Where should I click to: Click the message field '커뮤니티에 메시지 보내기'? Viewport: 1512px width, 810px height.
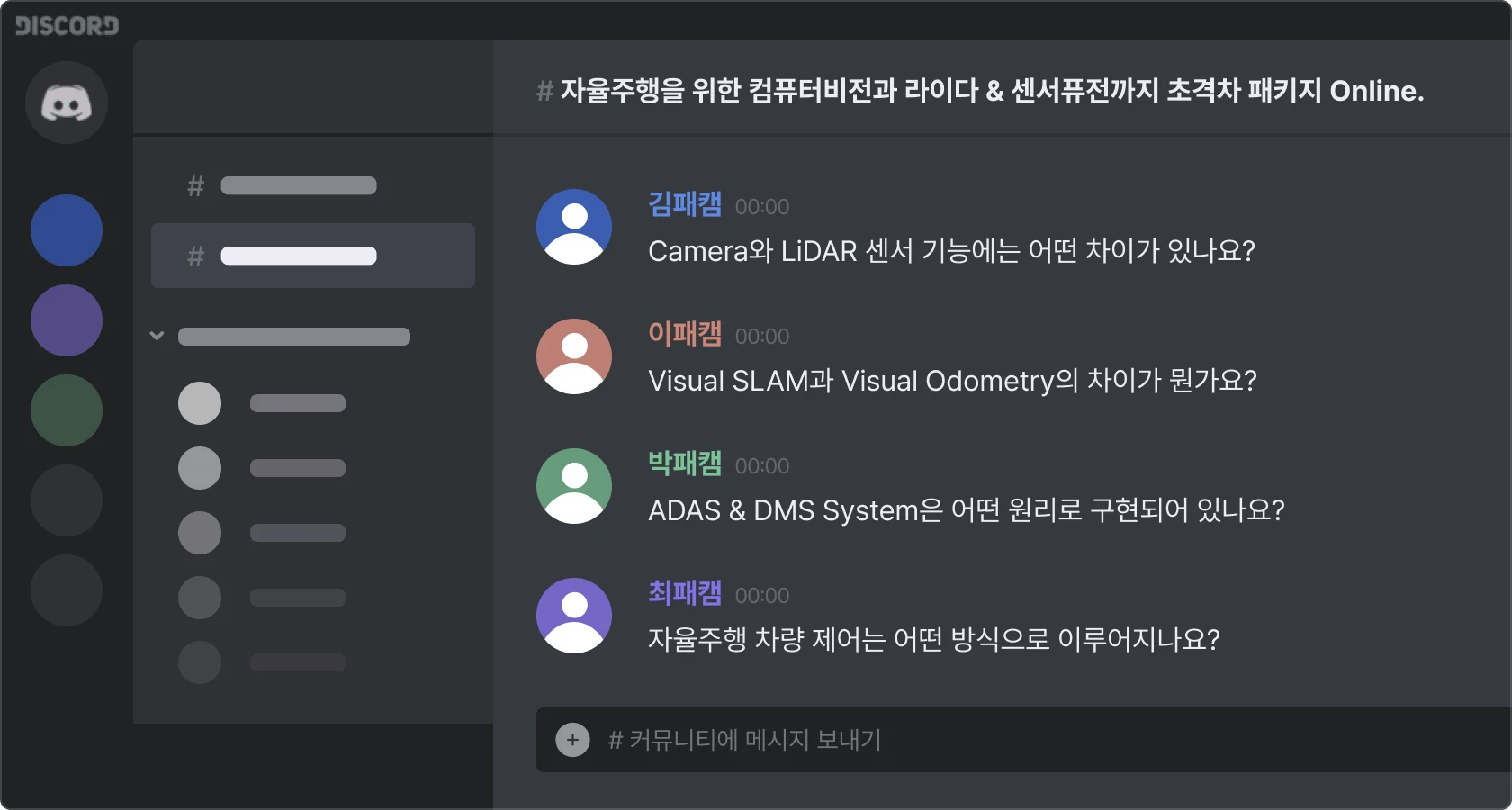pyautogui.click(x=1024, y=740)
